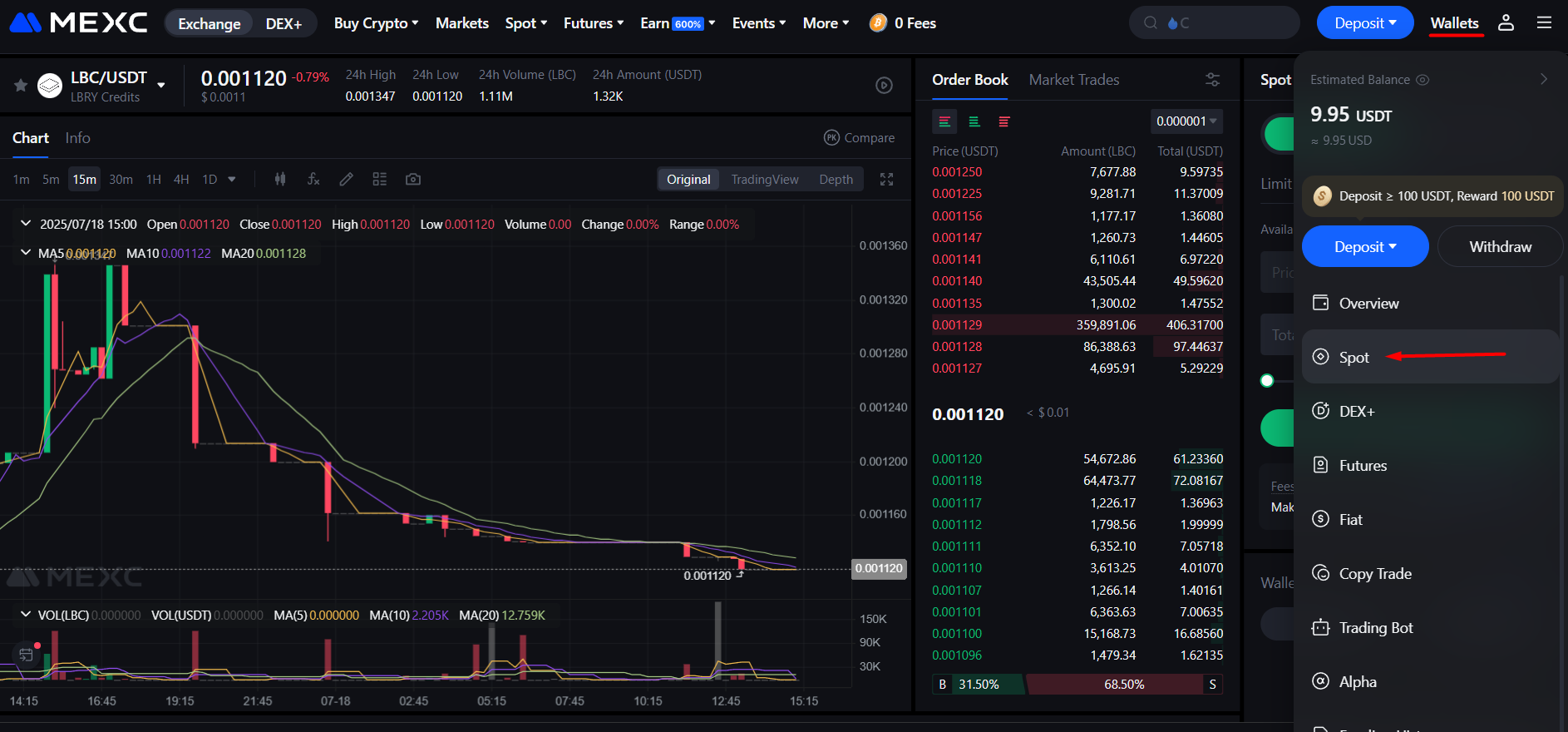
Task: Select the 15m timeframe
Action: (84, 179)
